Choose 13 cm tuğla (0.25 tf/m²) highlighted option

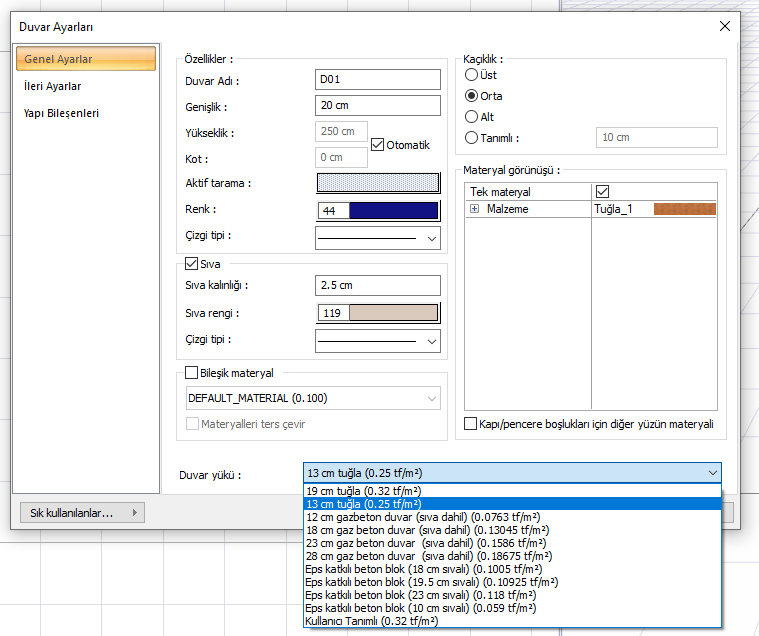tap(512, 504)
